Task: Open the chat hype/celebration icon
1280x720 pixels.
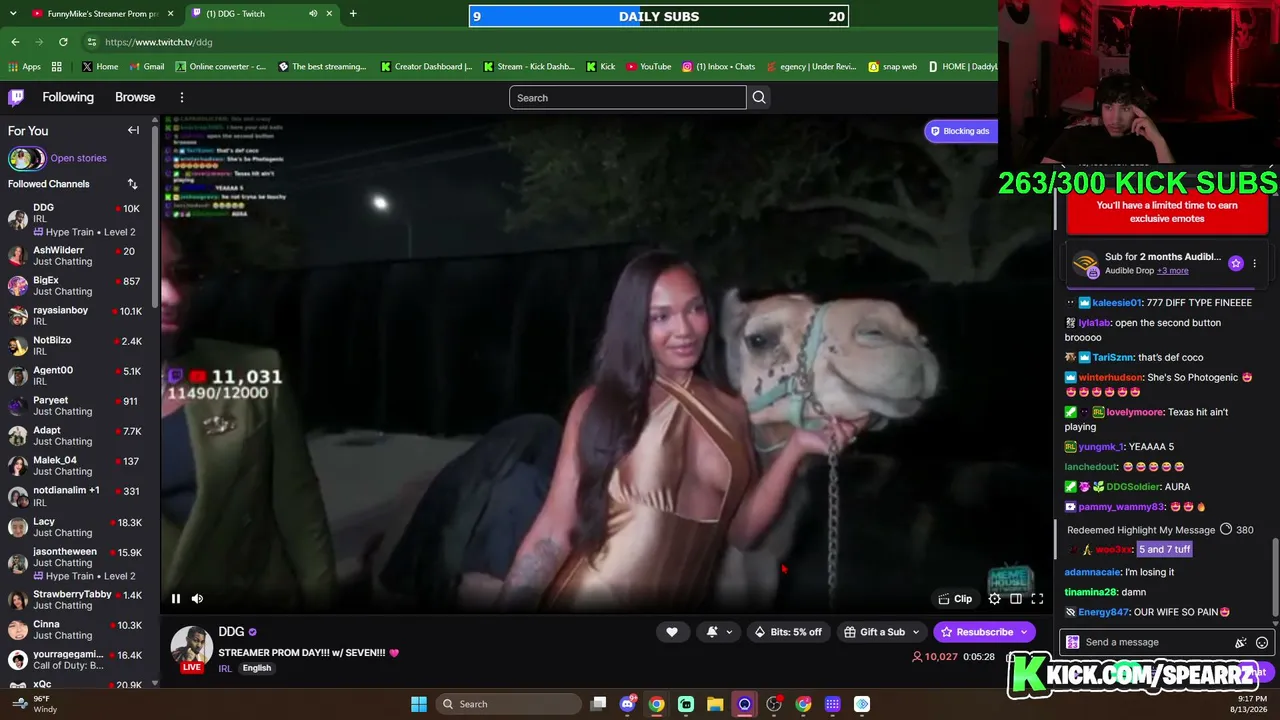Action: (x=1241, y=643)
